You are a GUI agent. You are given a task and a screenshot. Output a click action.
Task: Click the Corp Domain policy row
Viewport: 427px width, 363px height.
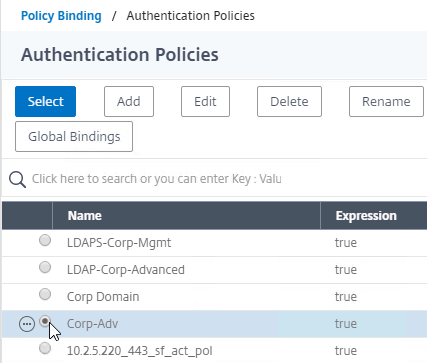click(214, 297)
